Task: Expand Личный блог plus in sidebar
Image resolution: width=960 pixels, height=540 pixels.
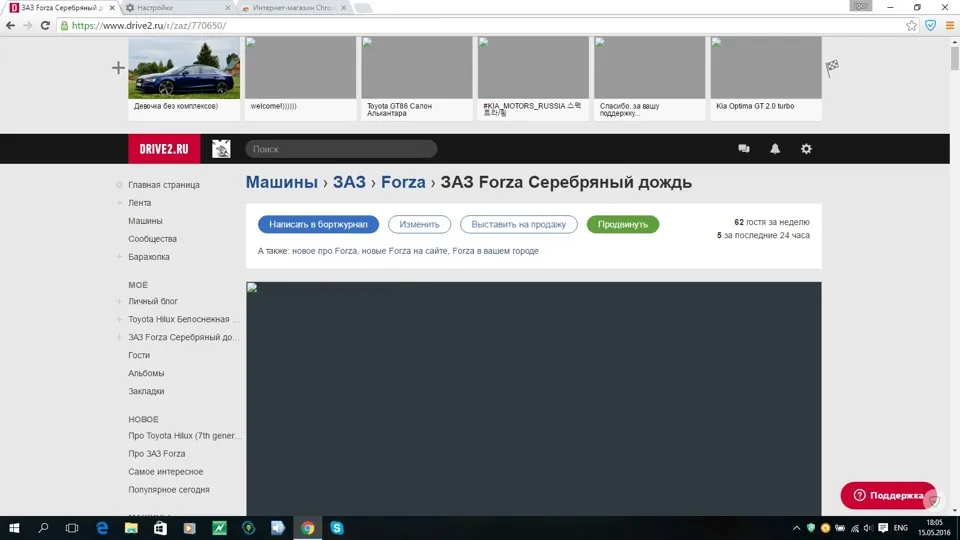Action: pyautogui.click(x=119, y=301)
